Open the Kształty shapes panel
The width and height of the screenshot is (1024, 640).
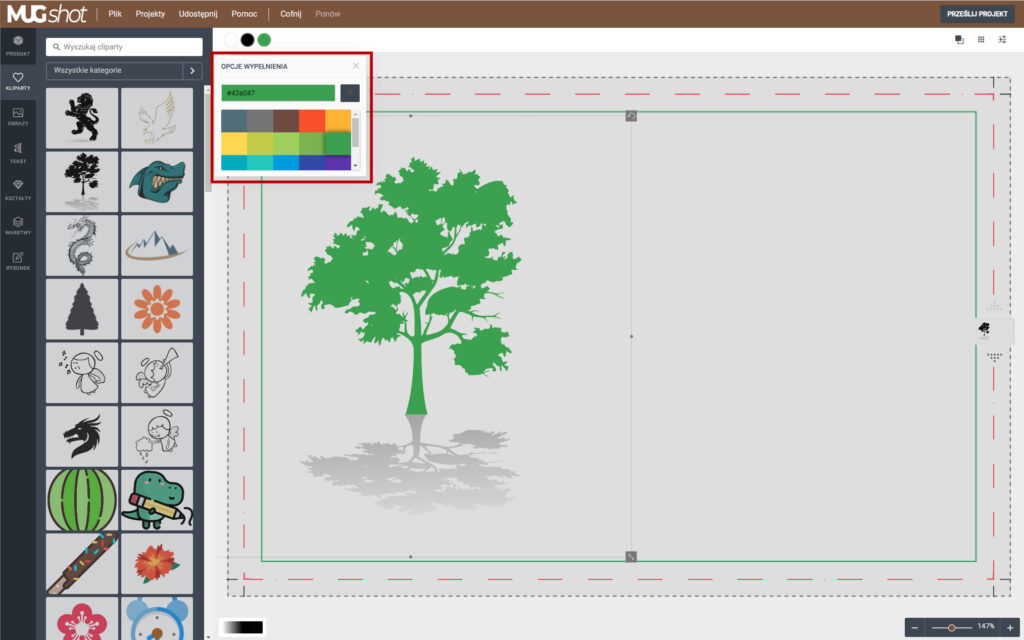coord(18,189)
